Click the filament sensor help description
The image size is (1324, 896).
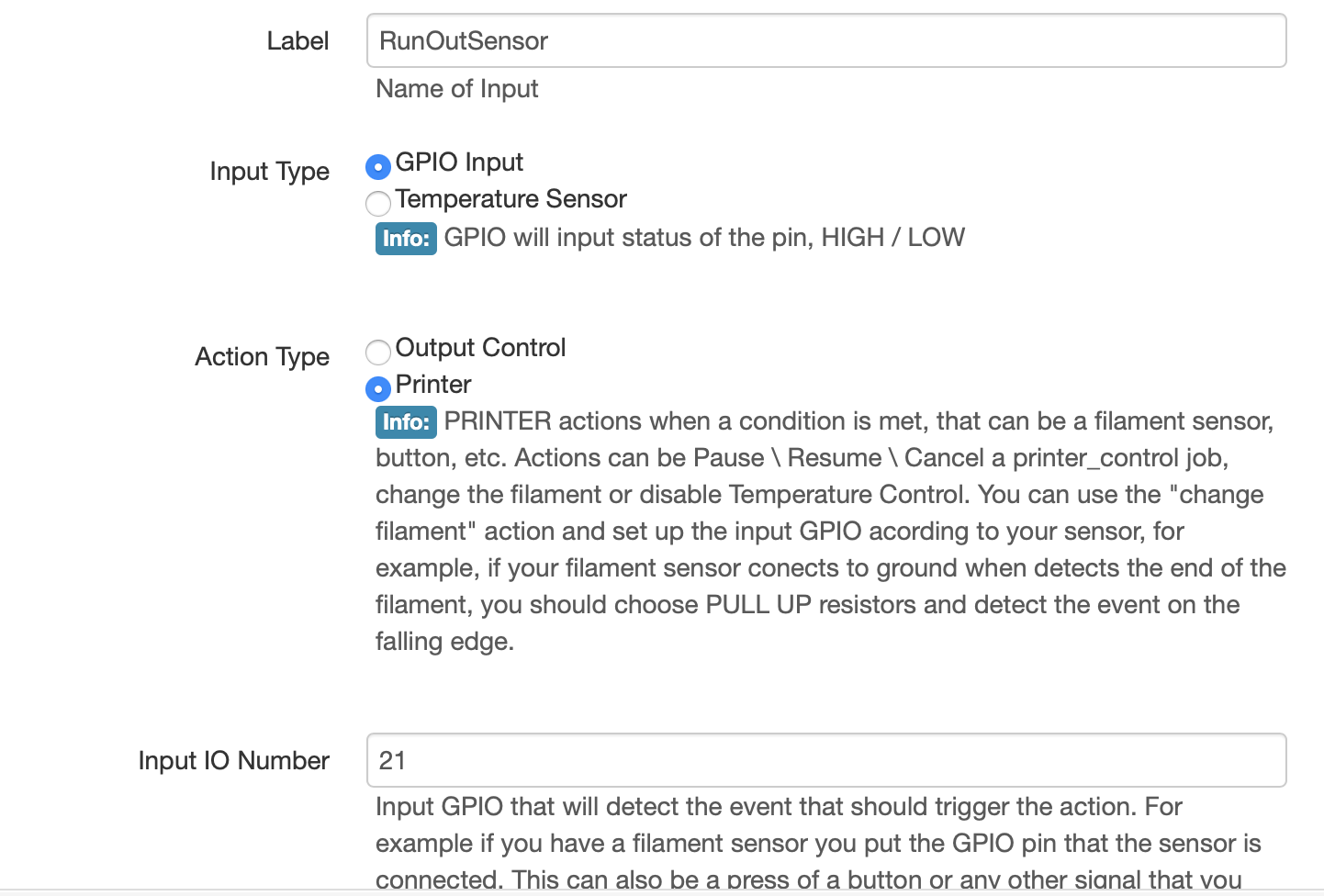pos(826,531)
